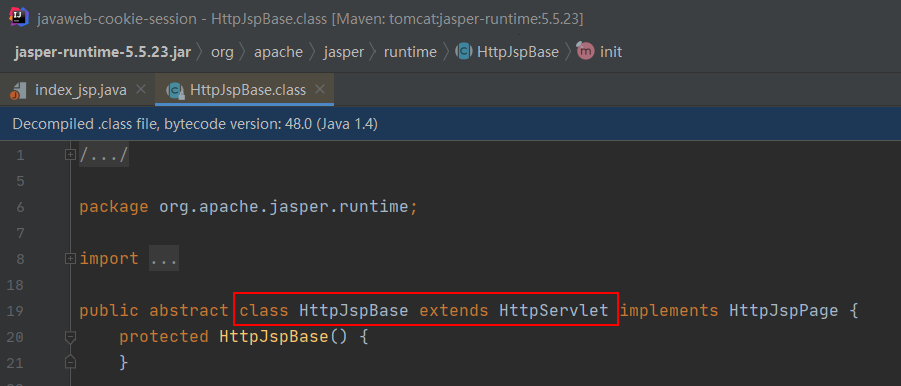Screen dimensions: 901x386
Task: Click the class file icon on HttpJspBase.class tab
Action: 175,90
